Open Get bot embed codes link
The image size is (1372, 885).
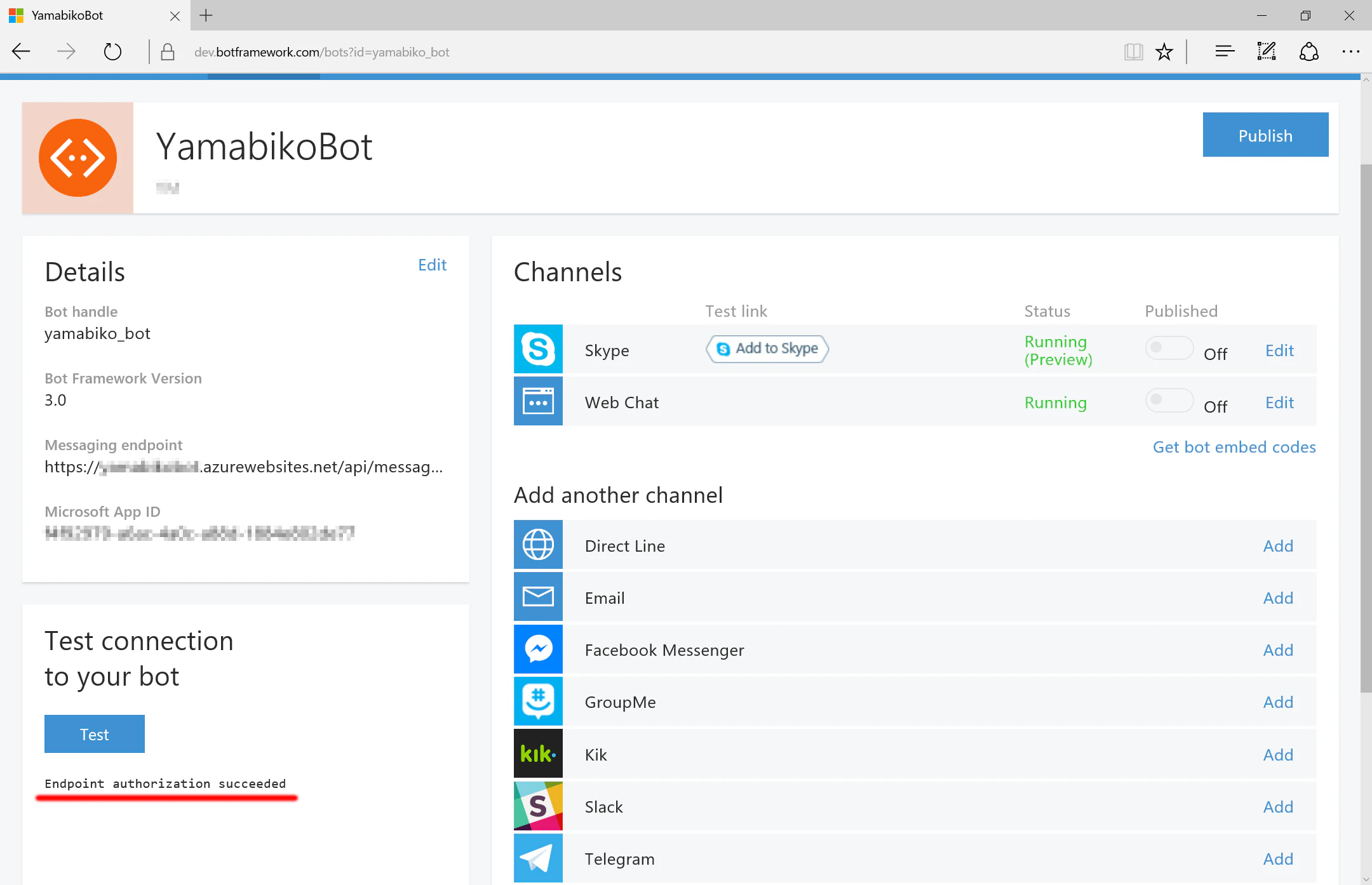click(1234, 447)
